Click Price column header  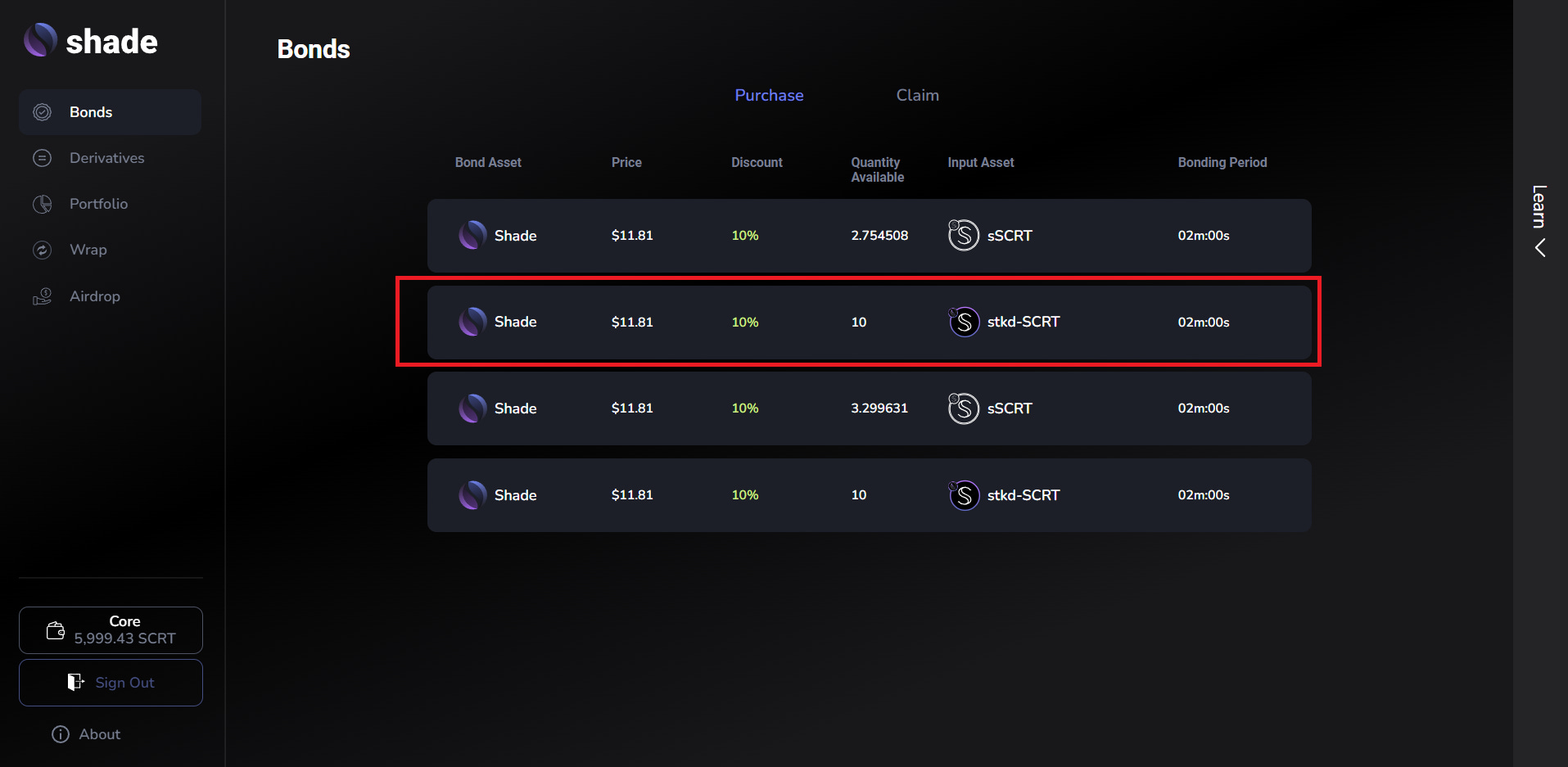(626, 162)
